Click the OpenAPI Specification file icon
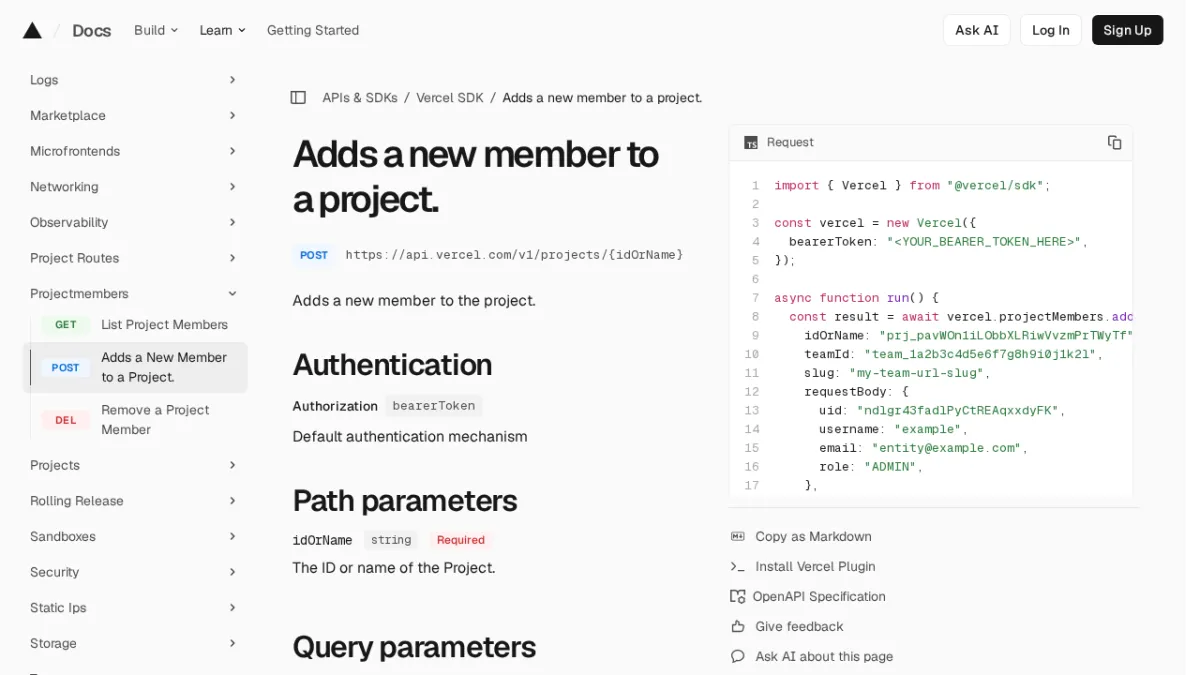This screenshot has width=1200, height=675. click(738, 596)
